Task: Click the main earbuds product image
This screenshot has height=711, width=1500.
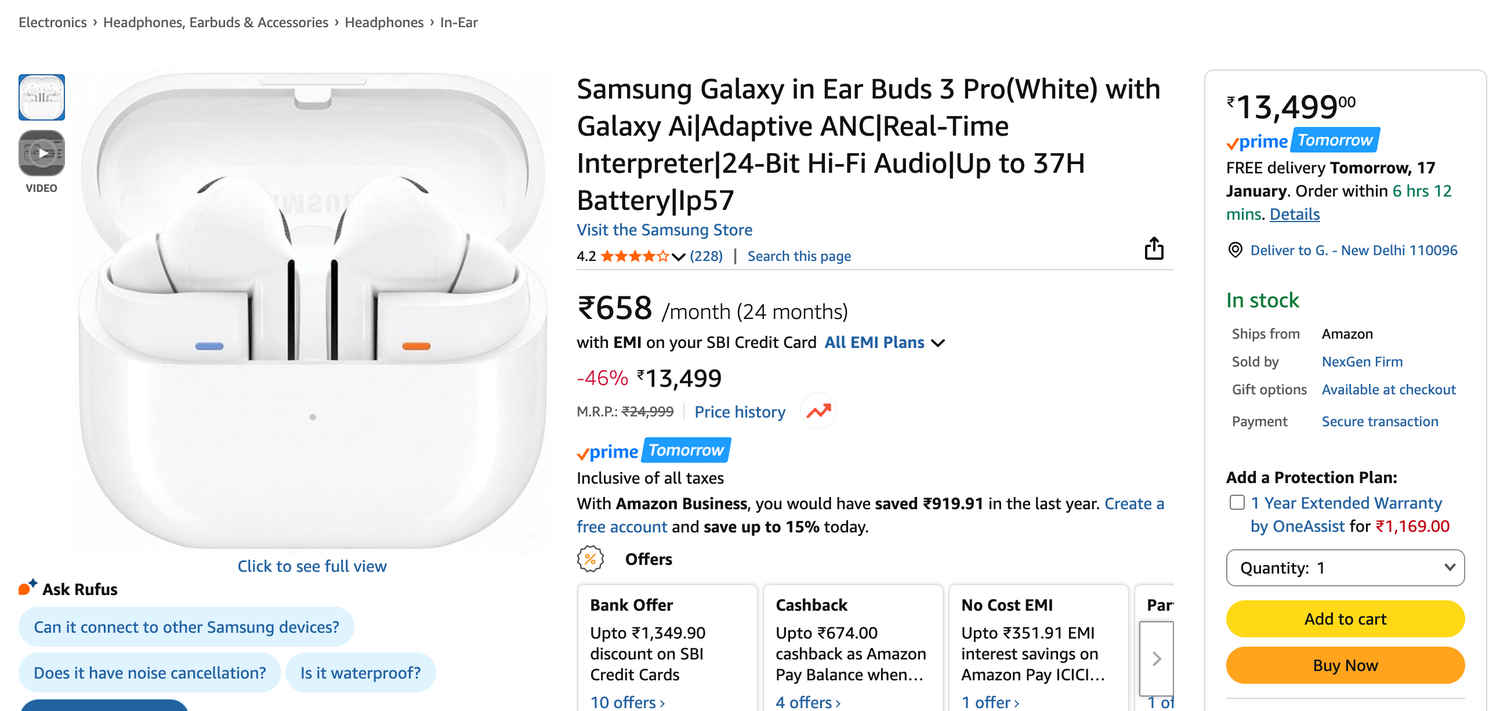Action: tap(312, 310)
